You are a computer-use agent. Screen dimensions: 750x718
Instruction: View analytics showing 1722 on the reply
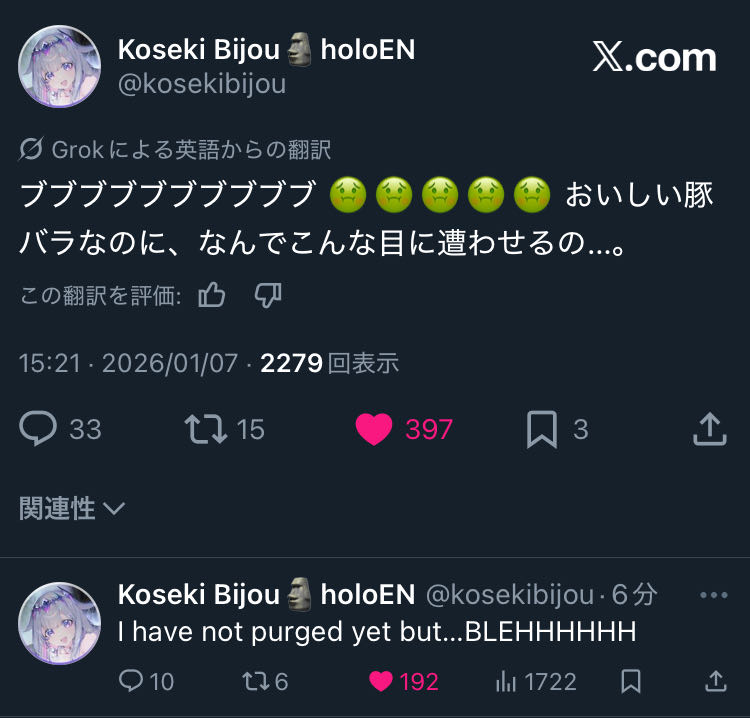click(x=536, y=681)
